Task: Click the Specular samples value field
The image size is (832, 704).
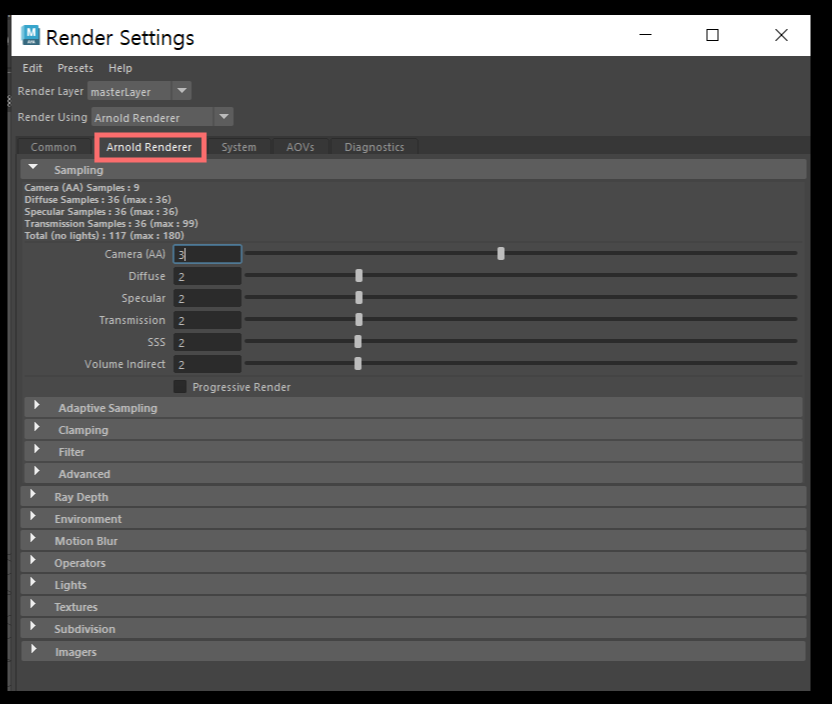Action: point(207,298)
